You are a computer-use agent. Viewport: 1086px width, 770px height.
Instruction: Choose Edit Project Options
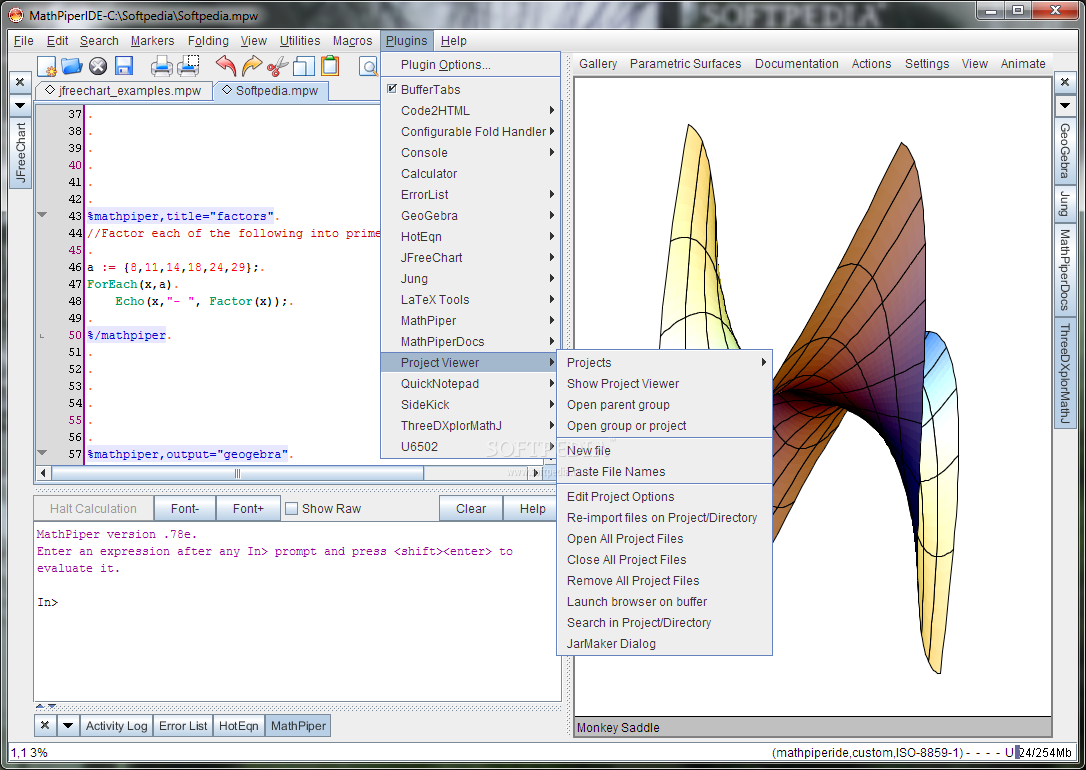(665, 496)
